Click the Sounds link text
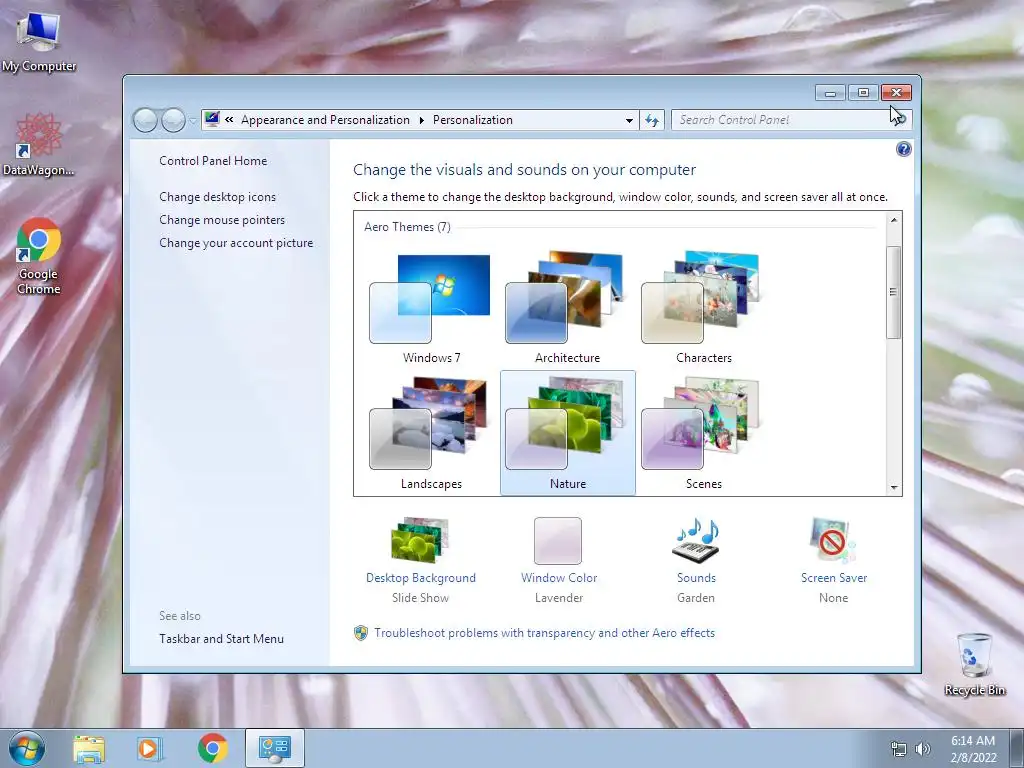This screenshot has width=1024, height=768. tap(696, 578)
